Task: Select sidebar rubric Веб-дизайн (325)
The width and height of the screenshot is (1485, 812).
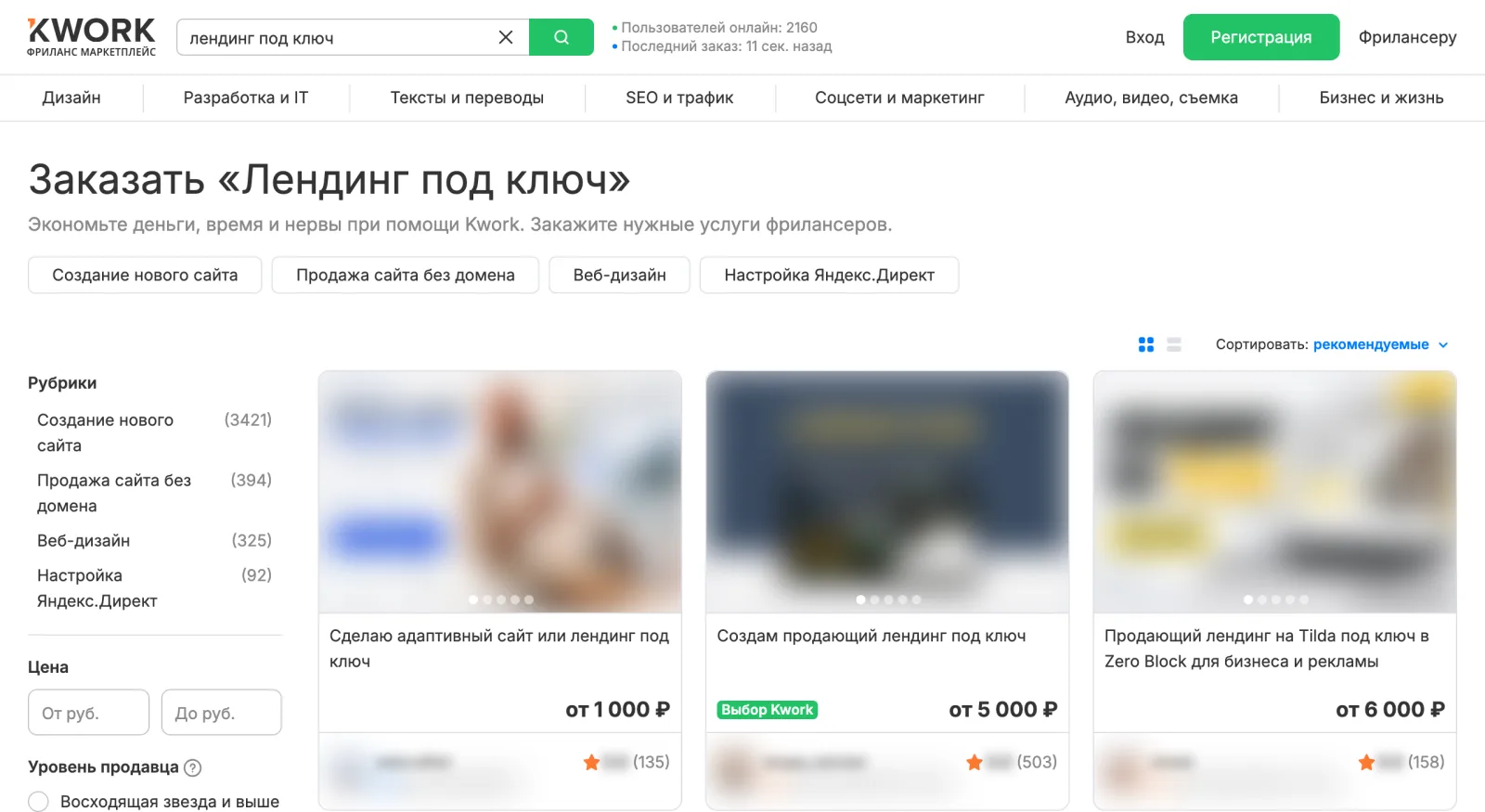Action: [x=154, y=540]
